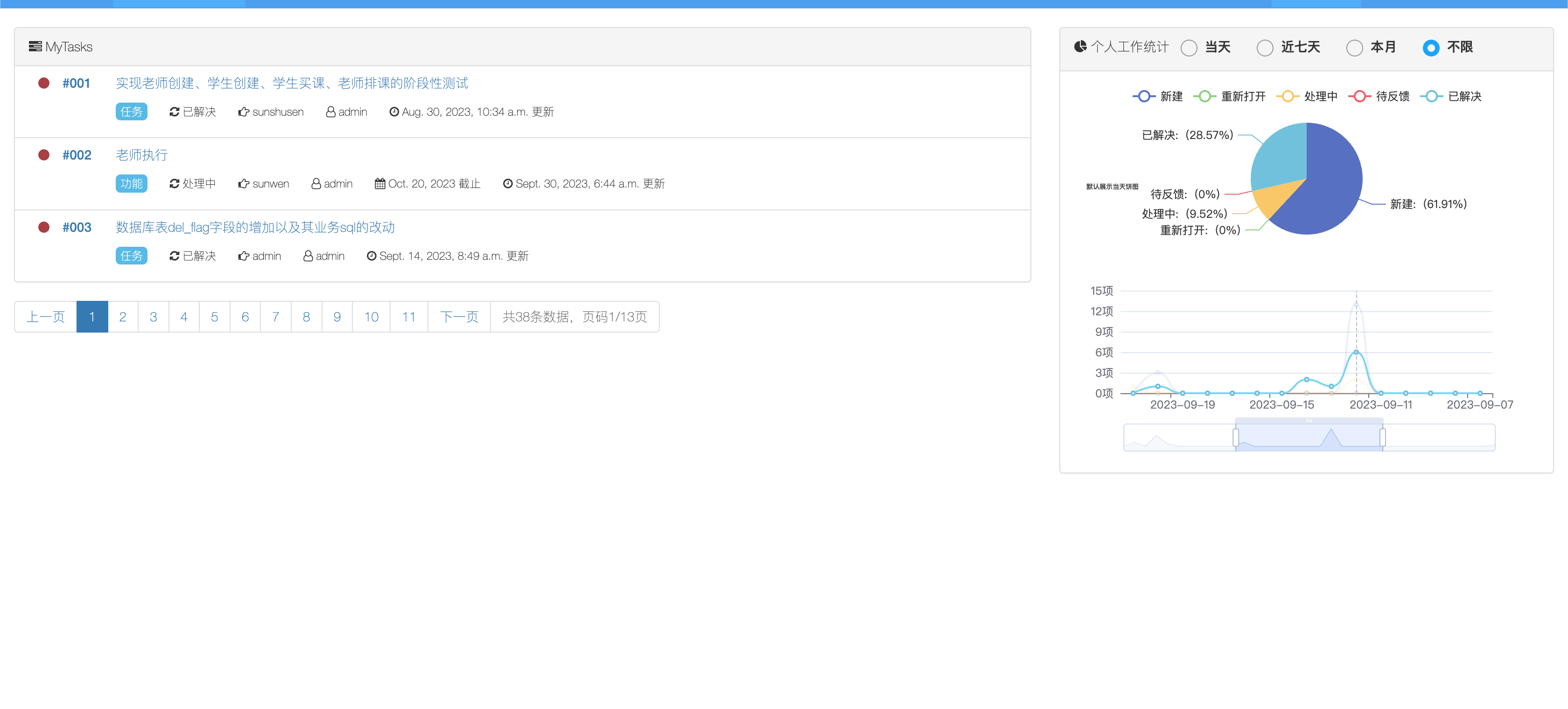Image resolution: width=1568 pixels, height=709 pixels.
Task: Open task #001 title link
Action: (292, 83)
